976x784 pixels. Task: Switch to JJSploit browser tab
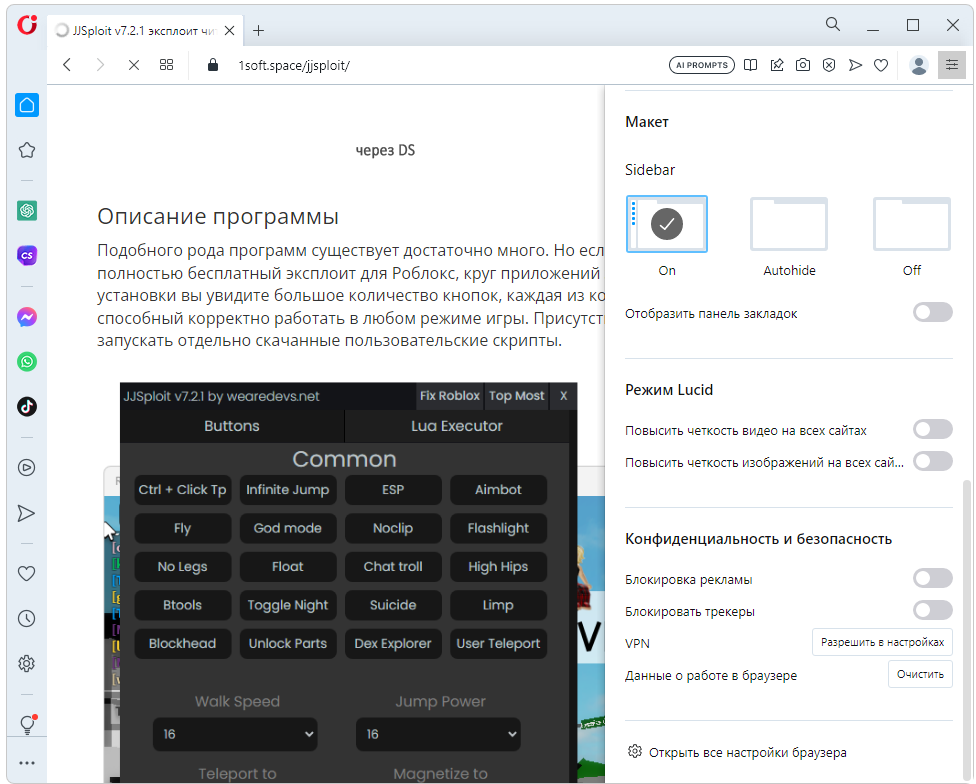click(x=144, y=30)
